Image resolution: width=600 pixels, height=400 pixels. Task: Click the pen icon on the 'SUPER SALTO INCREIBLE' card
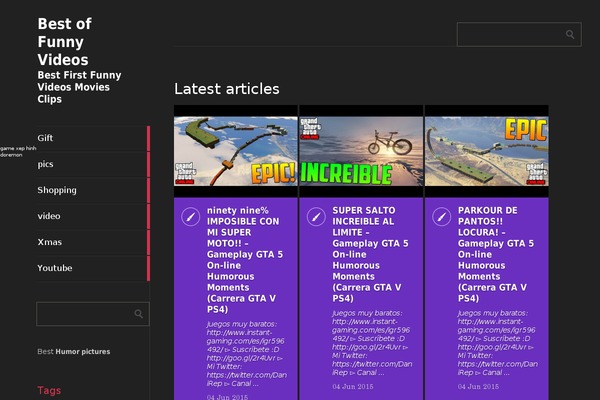click(316, 217)
